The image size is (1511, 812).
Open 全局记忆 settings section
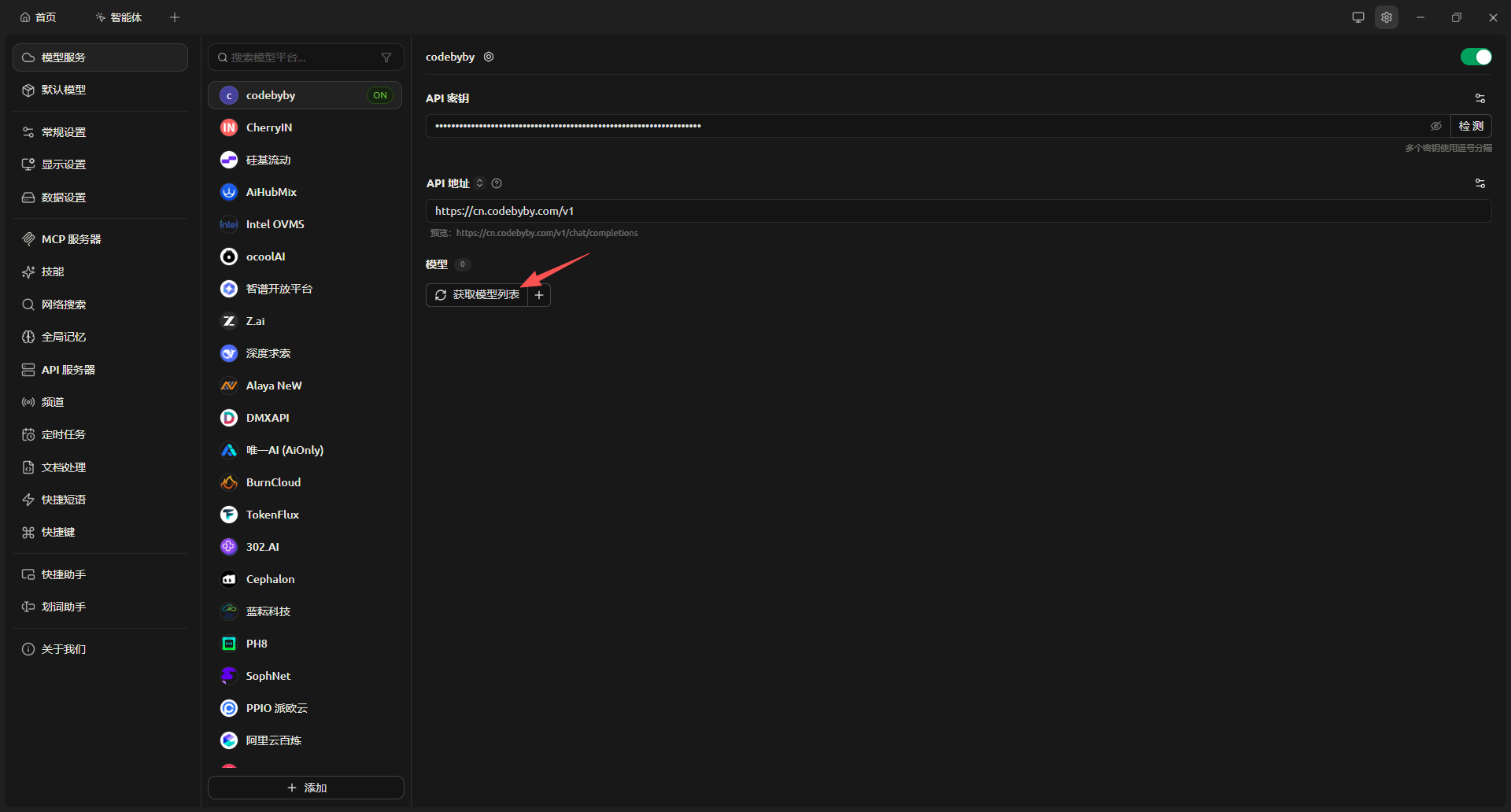(100, 337)
